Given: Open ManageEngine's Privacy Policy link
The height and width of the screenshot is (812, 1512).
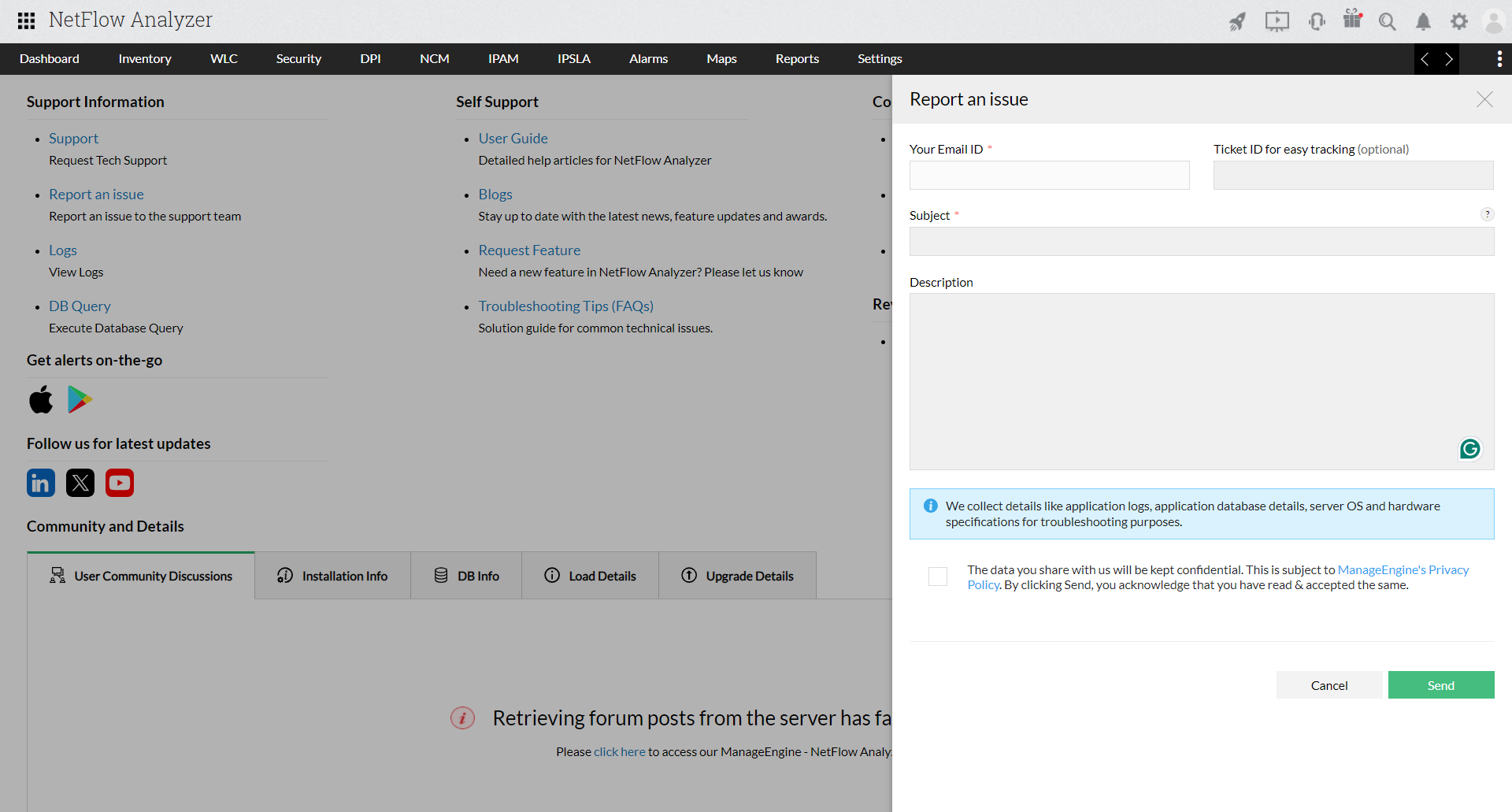Looking at the screenshot, I should [1403, 569].
